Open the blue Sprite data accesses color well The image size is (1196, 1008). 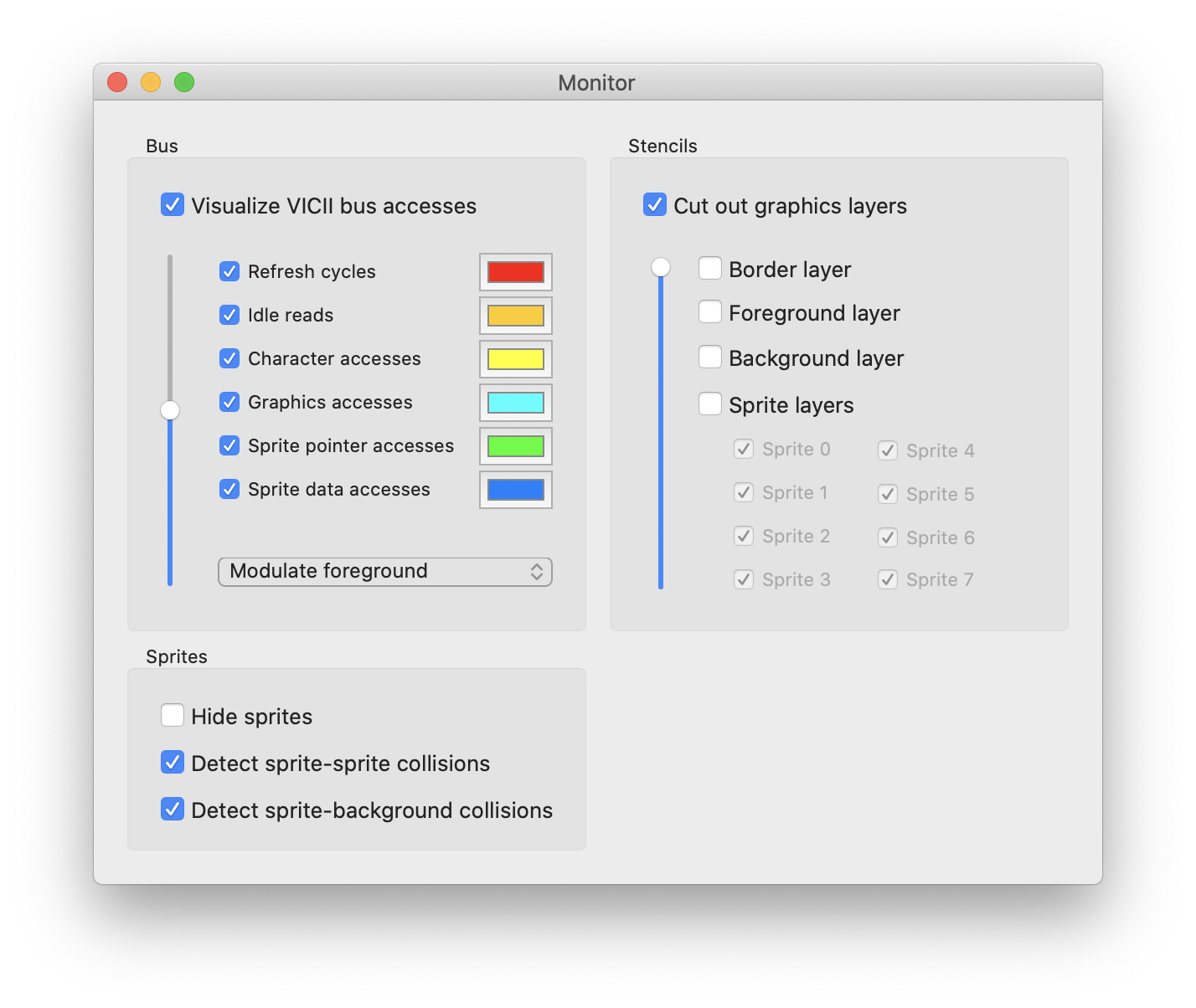coord(516,490)
